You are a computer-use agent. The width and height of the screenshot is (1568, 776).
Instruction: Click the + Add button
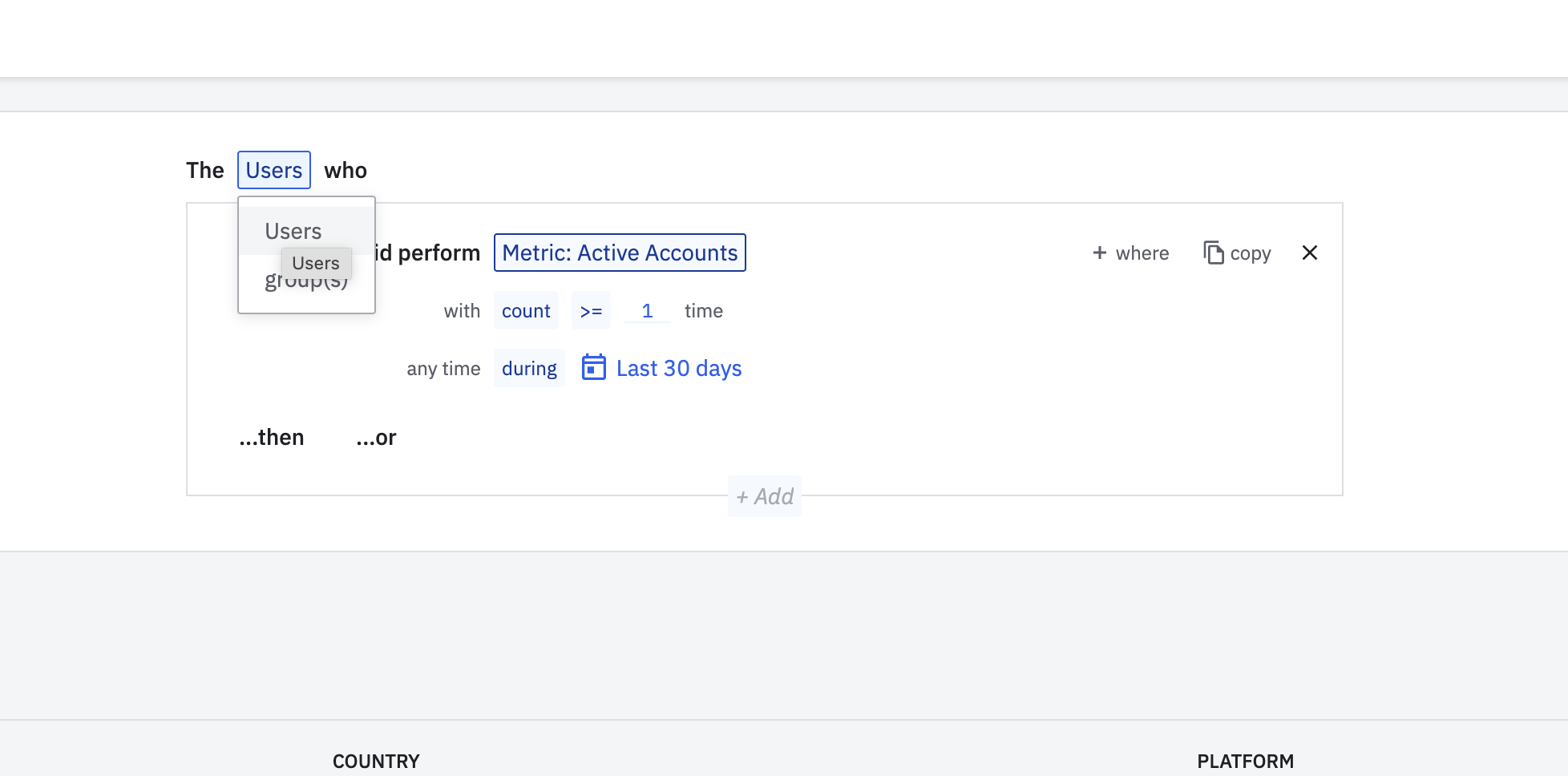pos(765,496)
